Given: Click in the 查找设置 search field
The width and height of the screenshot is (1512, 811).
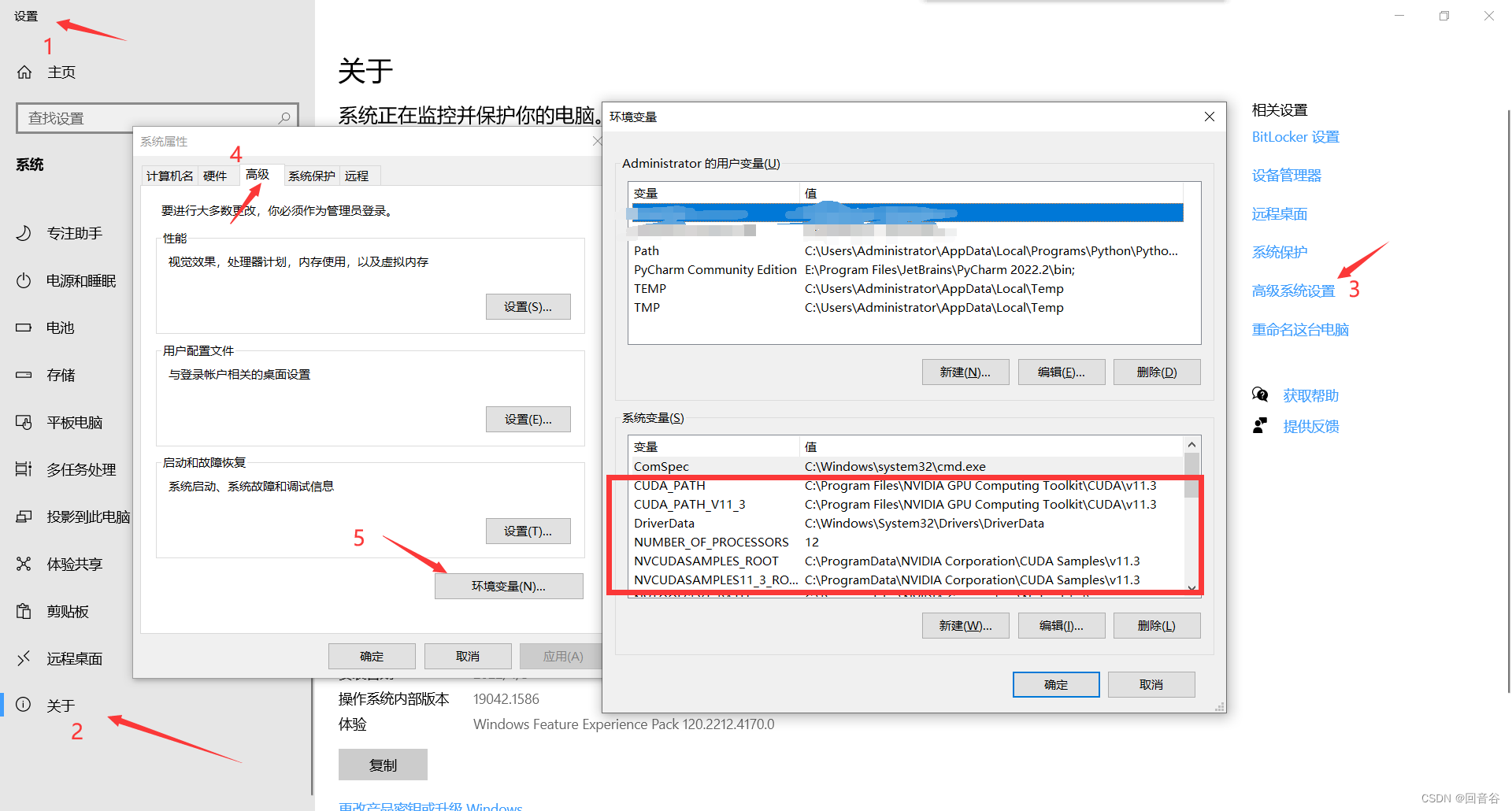Looking at the screenshot, I should click(157, 118).
